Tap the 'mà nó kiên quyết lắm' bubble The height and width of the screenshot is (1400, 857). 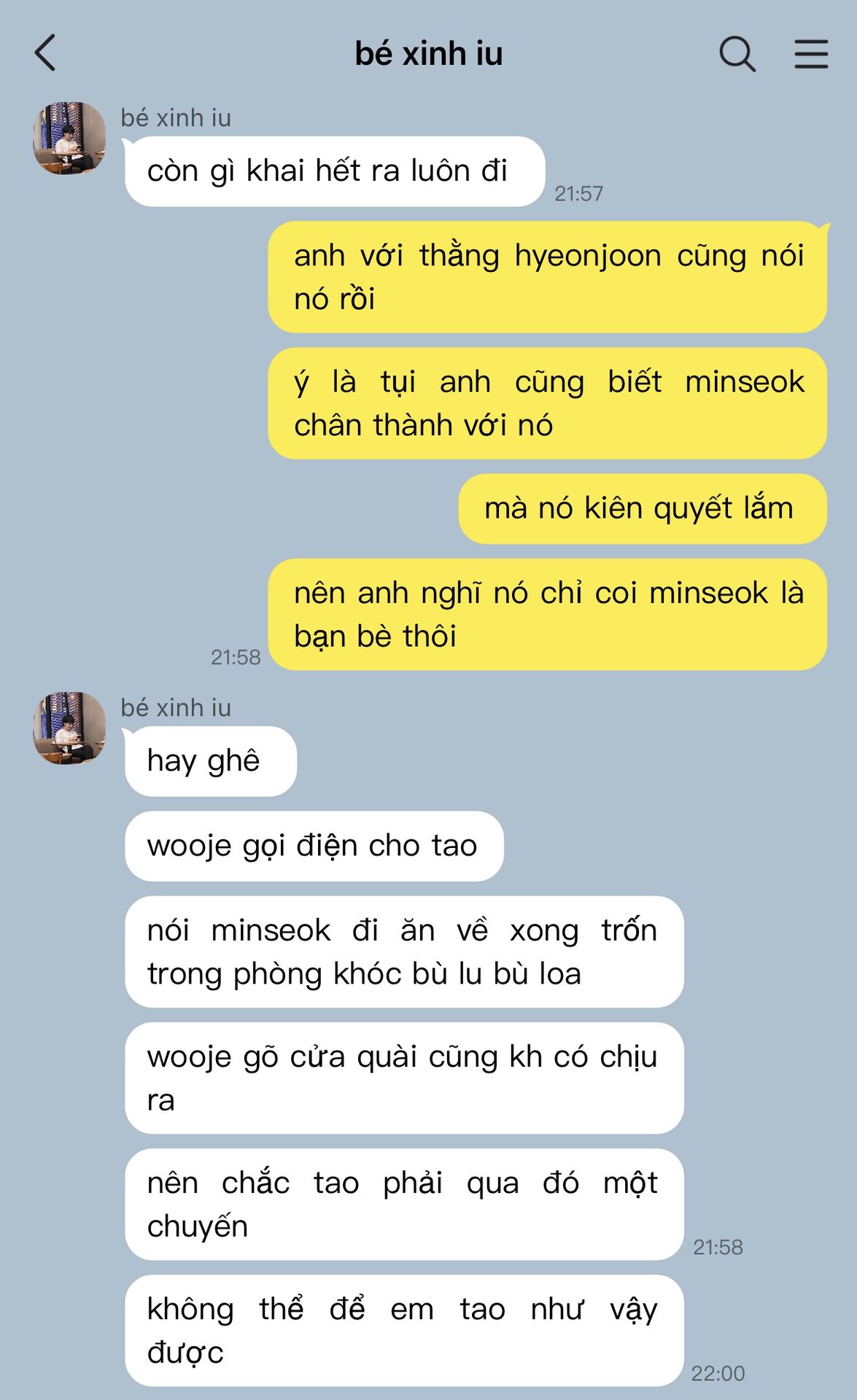click(643, 508)
